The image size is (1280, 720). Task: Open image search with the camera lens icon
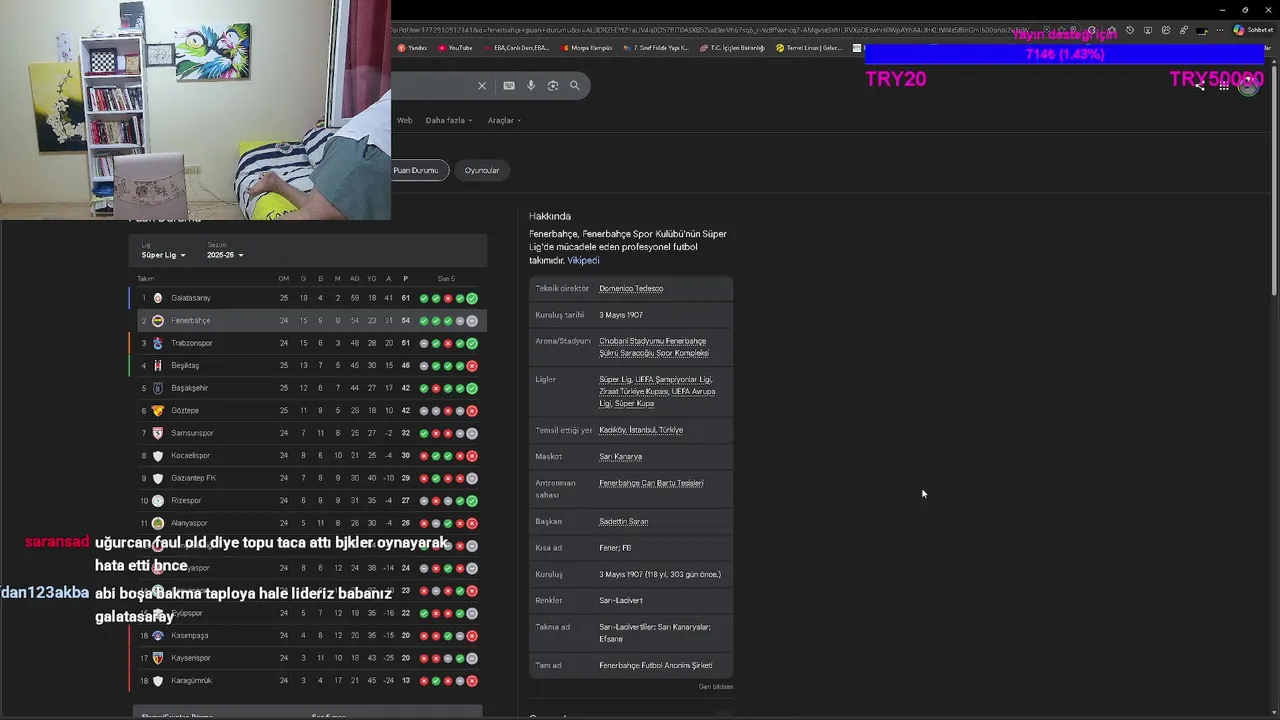[x=553, y=86]
